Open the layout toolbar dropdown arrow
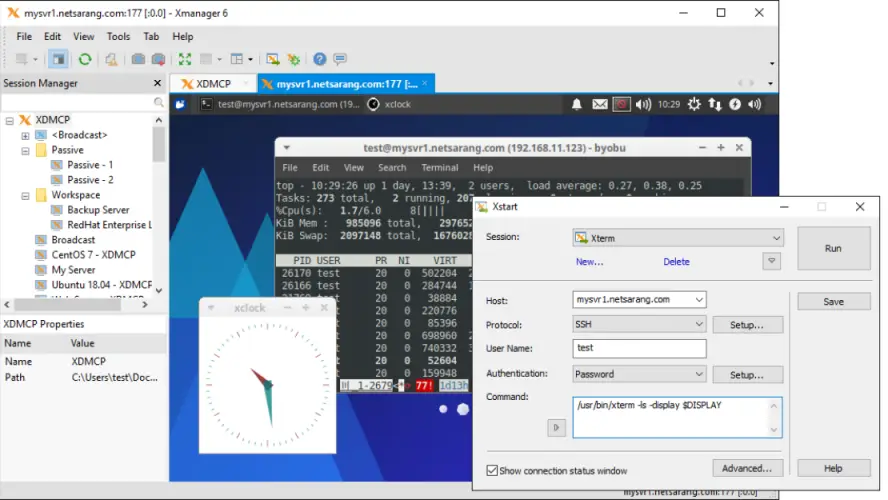 250,59
